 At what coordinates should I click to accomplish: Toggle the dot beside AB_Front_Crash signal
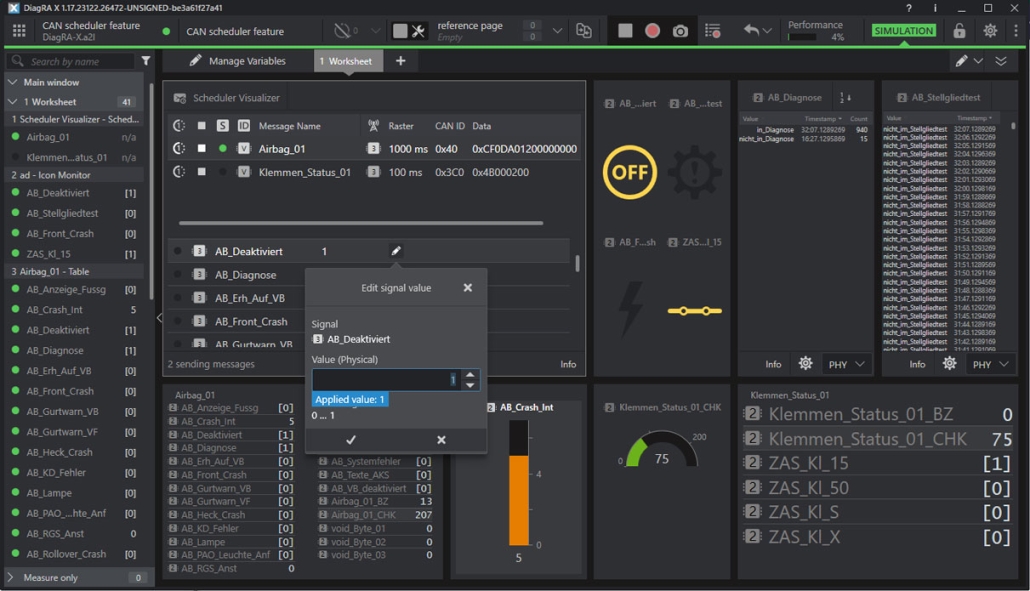tap(177, 321)
